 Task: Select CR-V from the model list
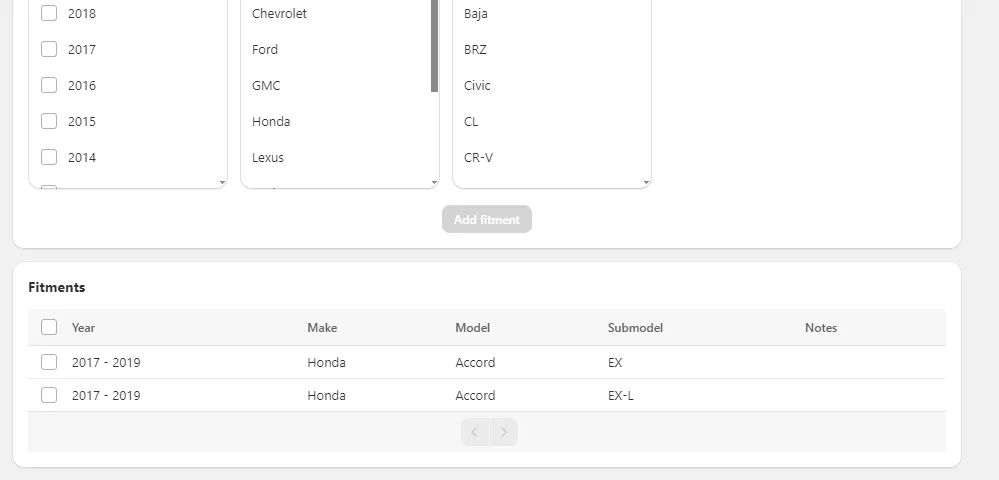[479, 157]
